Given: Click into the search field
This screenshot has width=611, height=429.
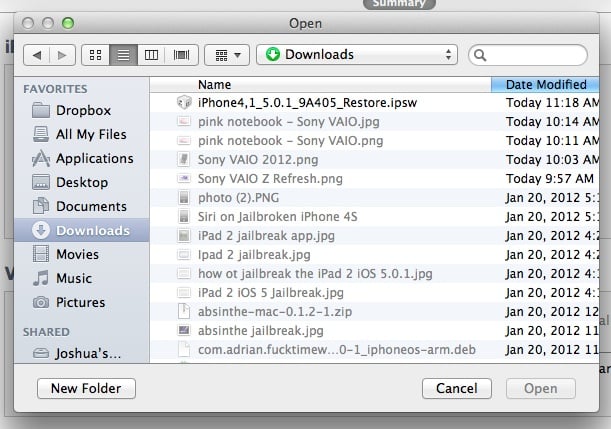Looking at the screenshot, I should 528,55.
